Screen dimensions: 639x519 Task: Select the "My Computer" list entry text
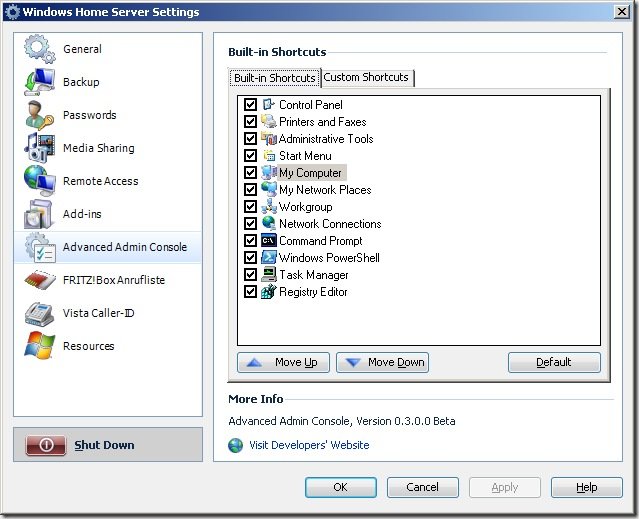pos(311,173)
